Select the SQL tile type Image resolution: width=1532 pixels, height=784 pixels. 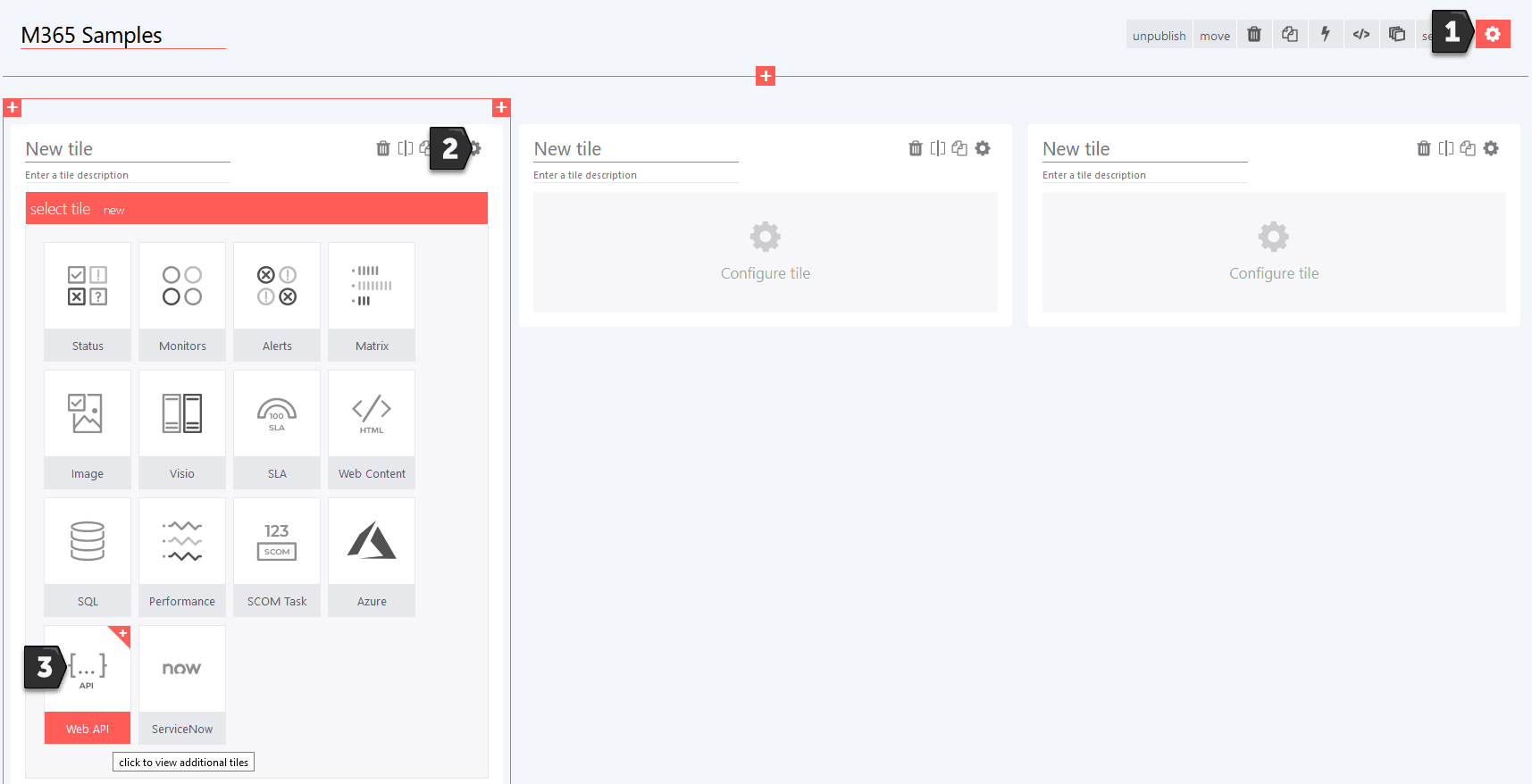coord(88,557)
